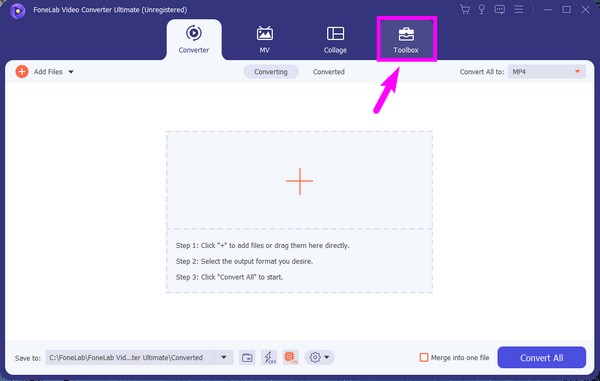600x381 pixels.
Task: Click the Add Files label
Action: coord(48,72)
